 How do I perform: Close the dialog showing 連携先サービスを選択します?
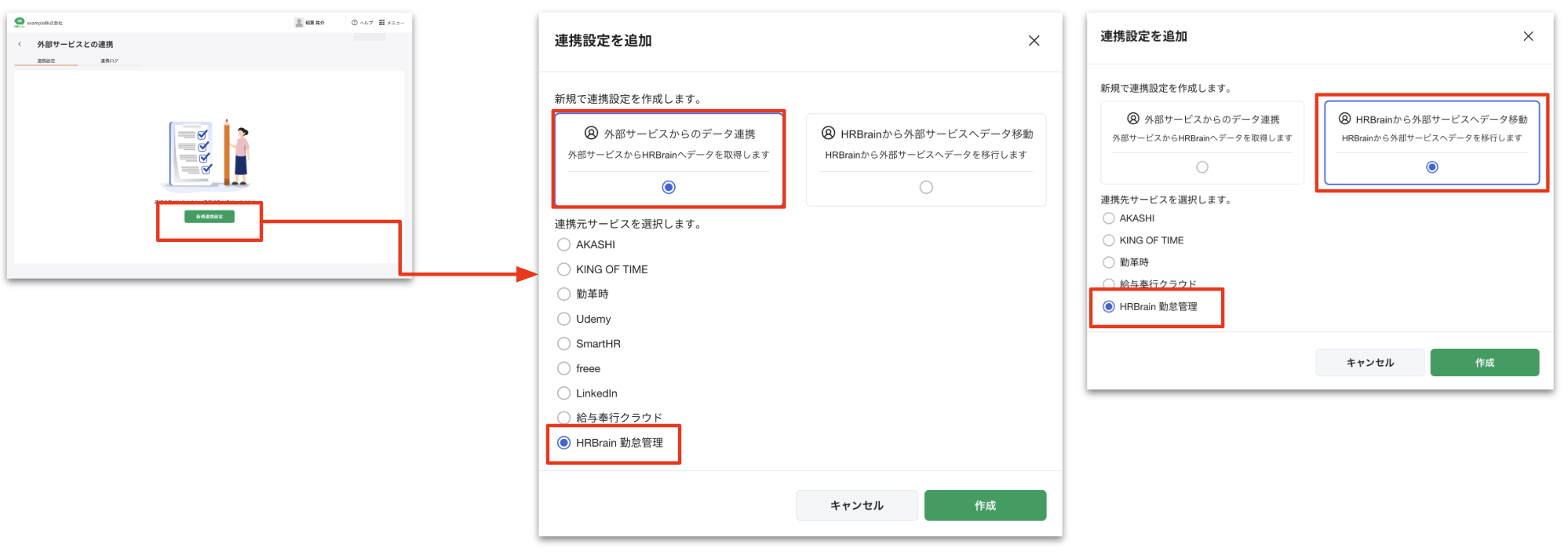1528,36
